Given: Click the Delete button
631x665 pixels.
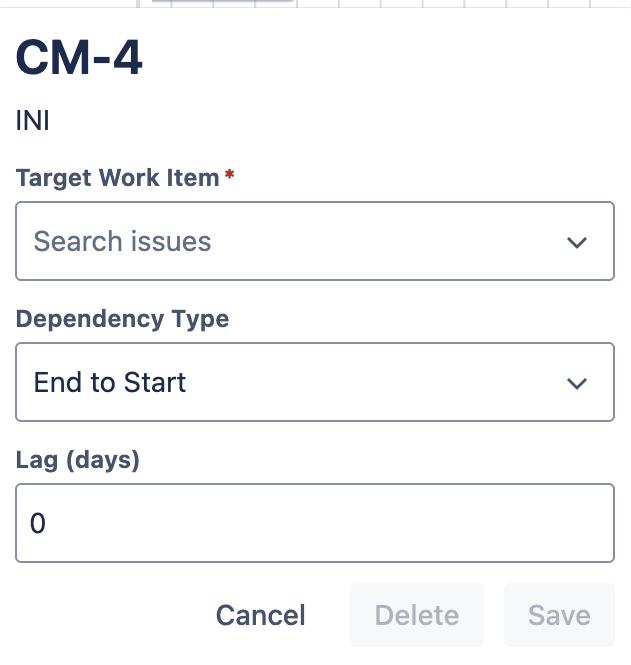Looking at the screenshot, I should (416, 615).
